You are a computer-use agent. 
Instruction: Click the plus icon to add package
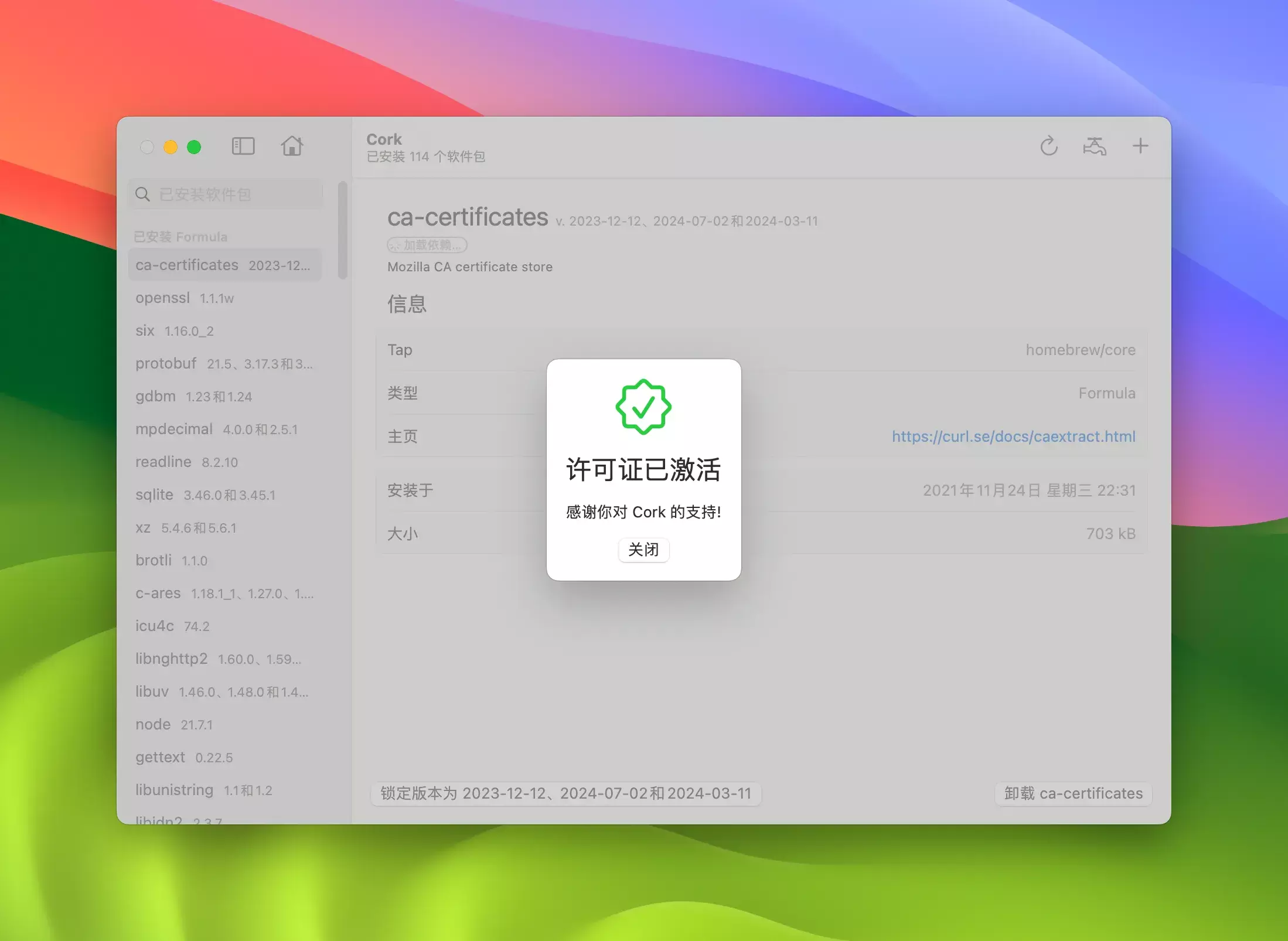tap(1140, 146)
